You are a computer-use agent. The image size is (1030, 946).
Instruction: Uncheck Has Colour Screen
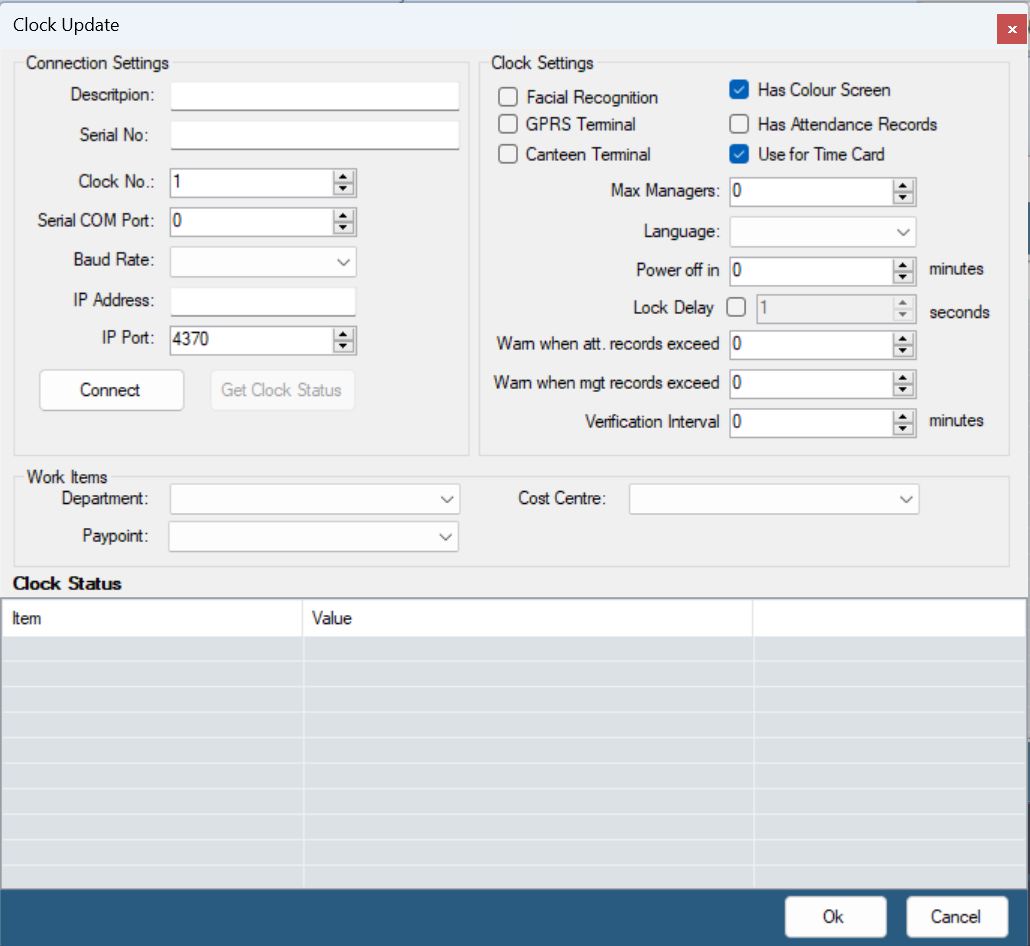739,89
